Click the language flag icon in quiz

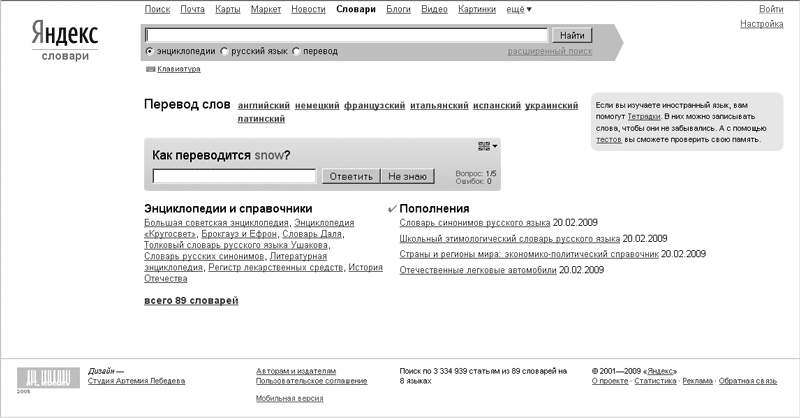[x=484, y=147]
